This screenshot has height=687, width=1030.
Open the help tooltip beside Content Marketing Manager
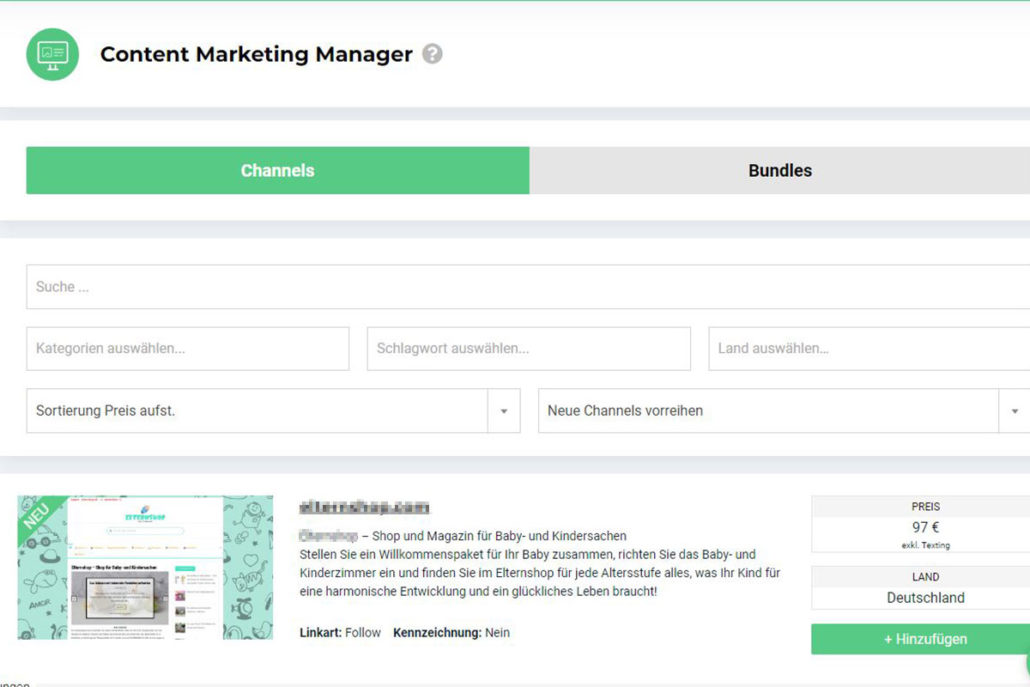(432, 55)
